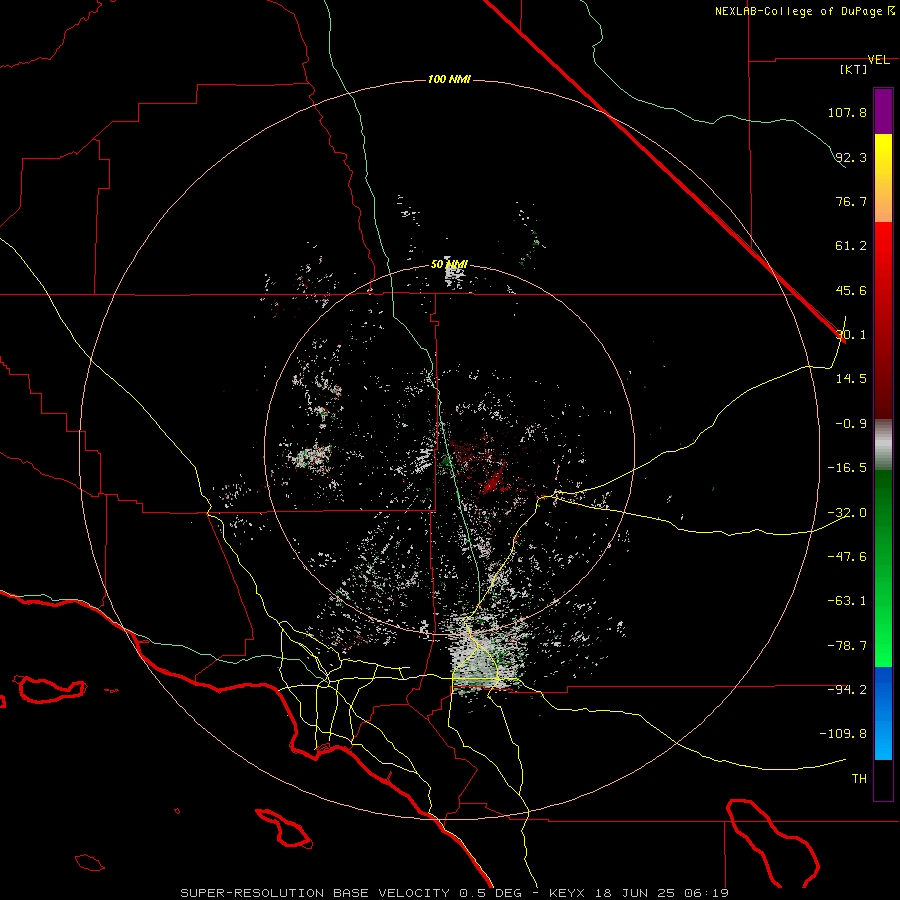The image size is (900, 900).
Task: Click the -32.0 velocity scale value
Action: click(847, 513)
